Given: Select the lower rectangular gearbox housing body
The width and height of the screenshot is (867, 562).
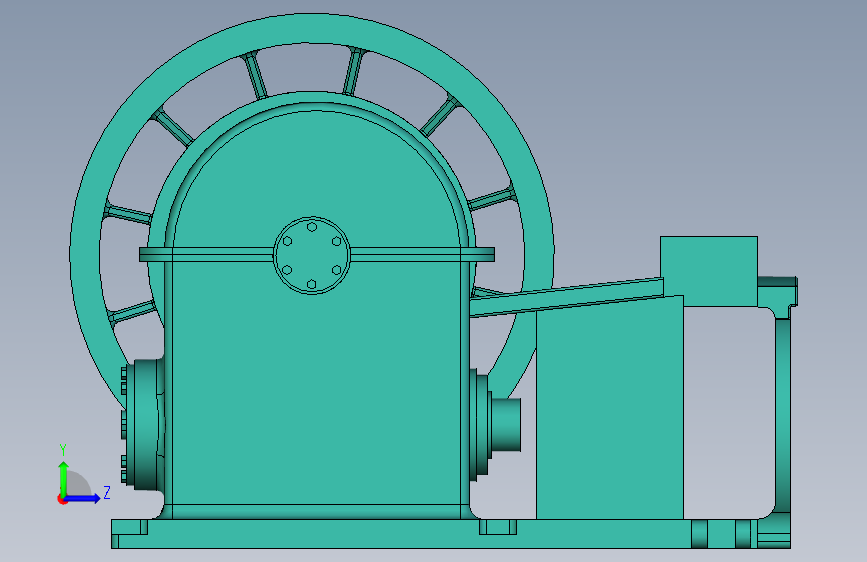Looking at the screenshot, I should tap(316, 387).
